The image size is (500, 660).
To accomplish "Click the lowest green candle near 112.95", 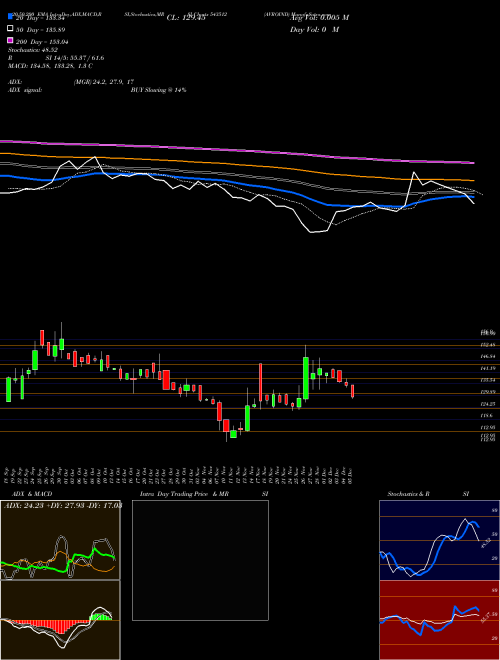I will [x=233, y=434].
